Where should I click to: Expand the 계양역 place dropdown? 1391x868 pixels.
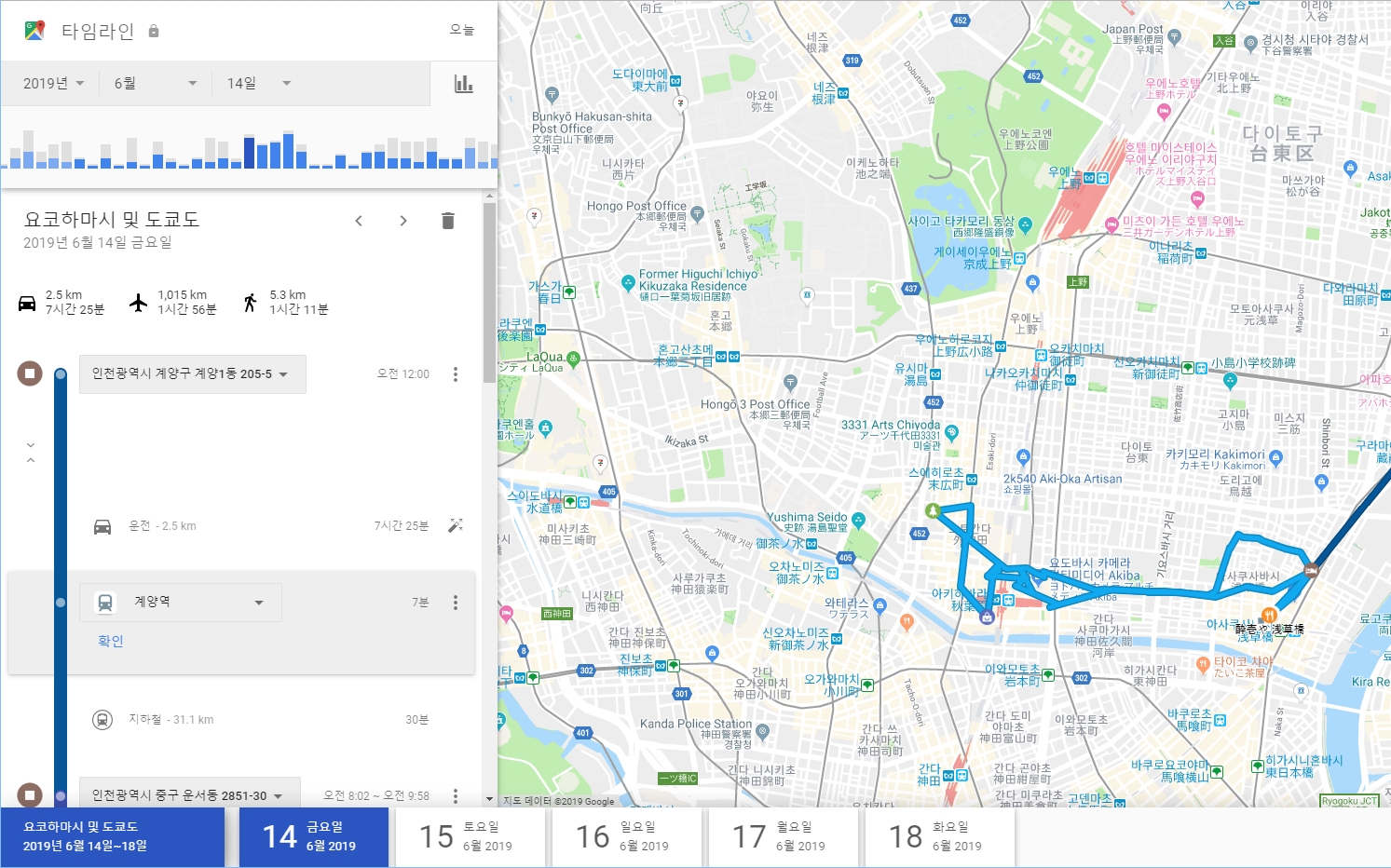pyautogui.click(x=180, y=603)
